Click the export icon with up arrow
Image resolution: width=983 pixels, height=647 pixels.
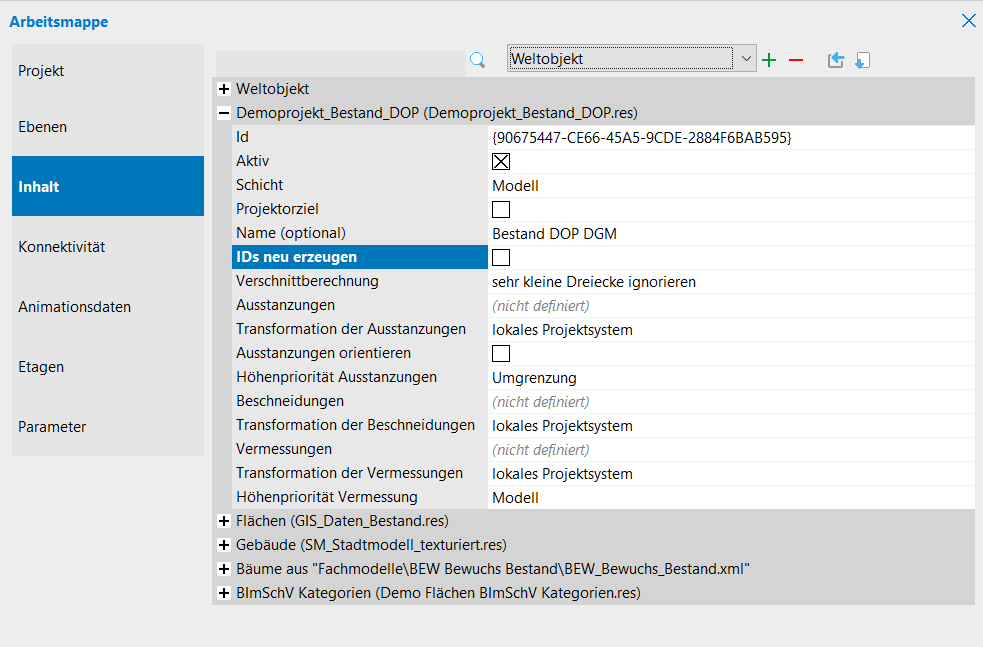pyautogui.click(x=836, y=60)
